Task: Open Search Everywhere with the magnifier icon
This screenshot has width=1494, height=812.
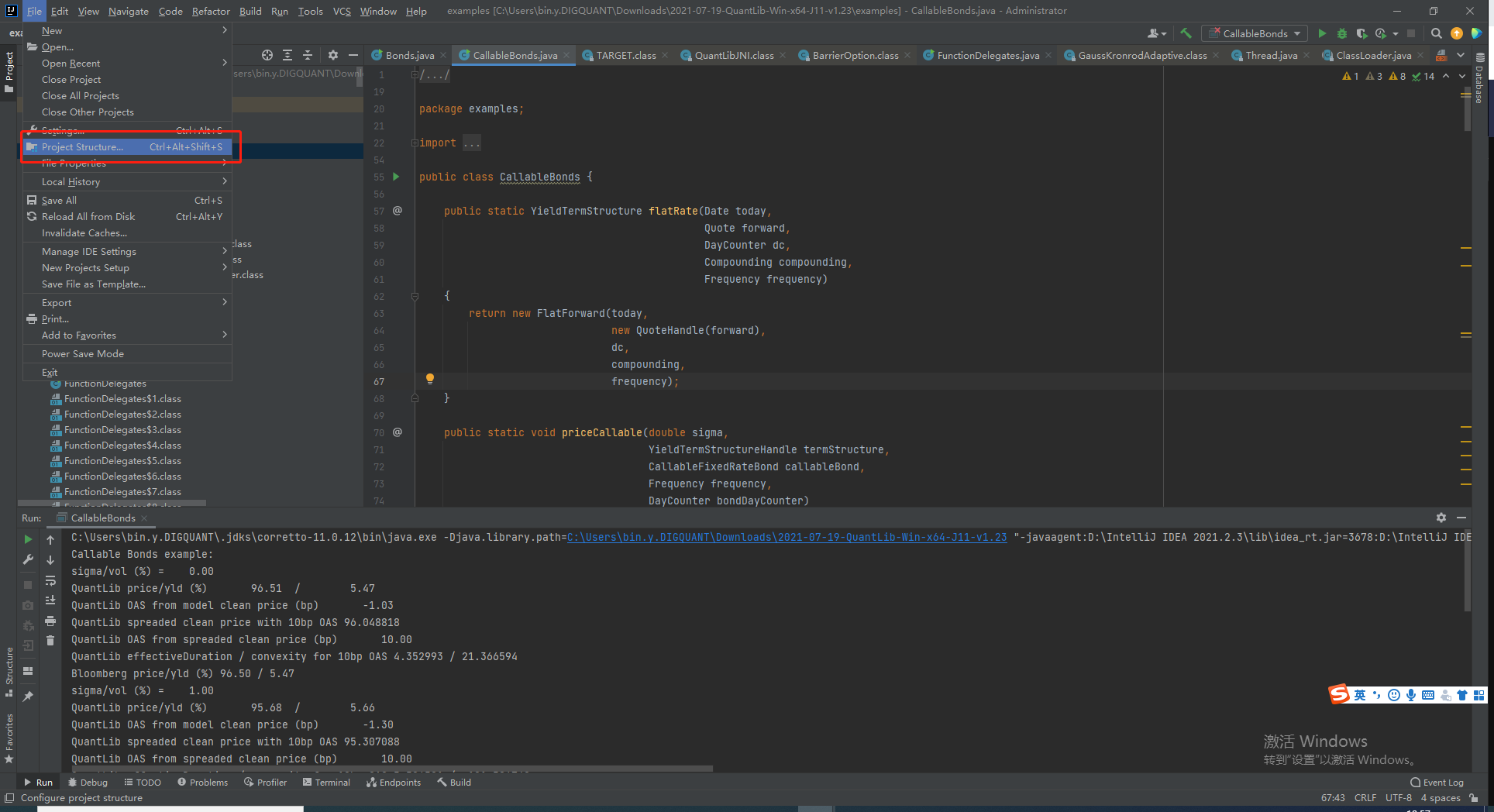Action: [x=1436, y=33]
